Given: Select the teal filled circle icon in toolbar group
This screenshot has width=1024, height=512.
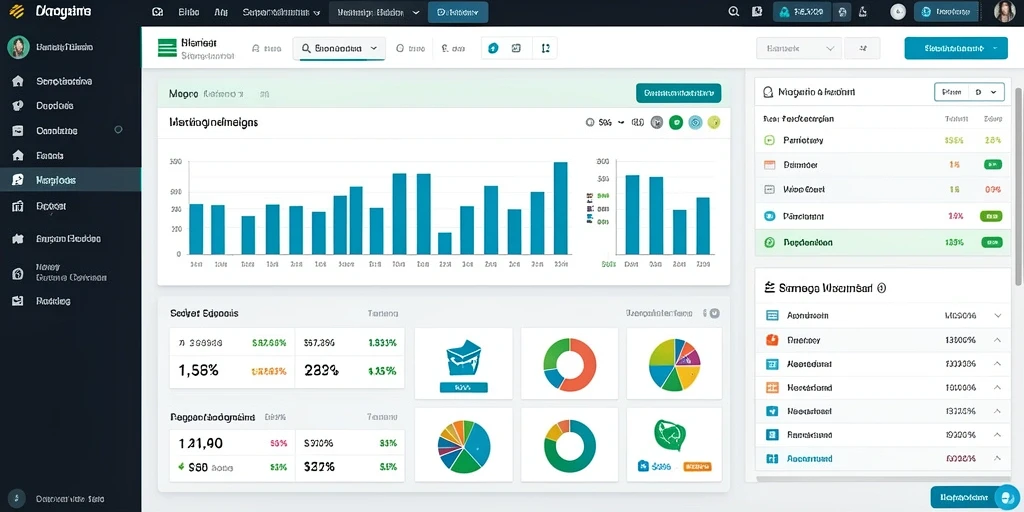Looking at the screenshot, I should [494, 48].
